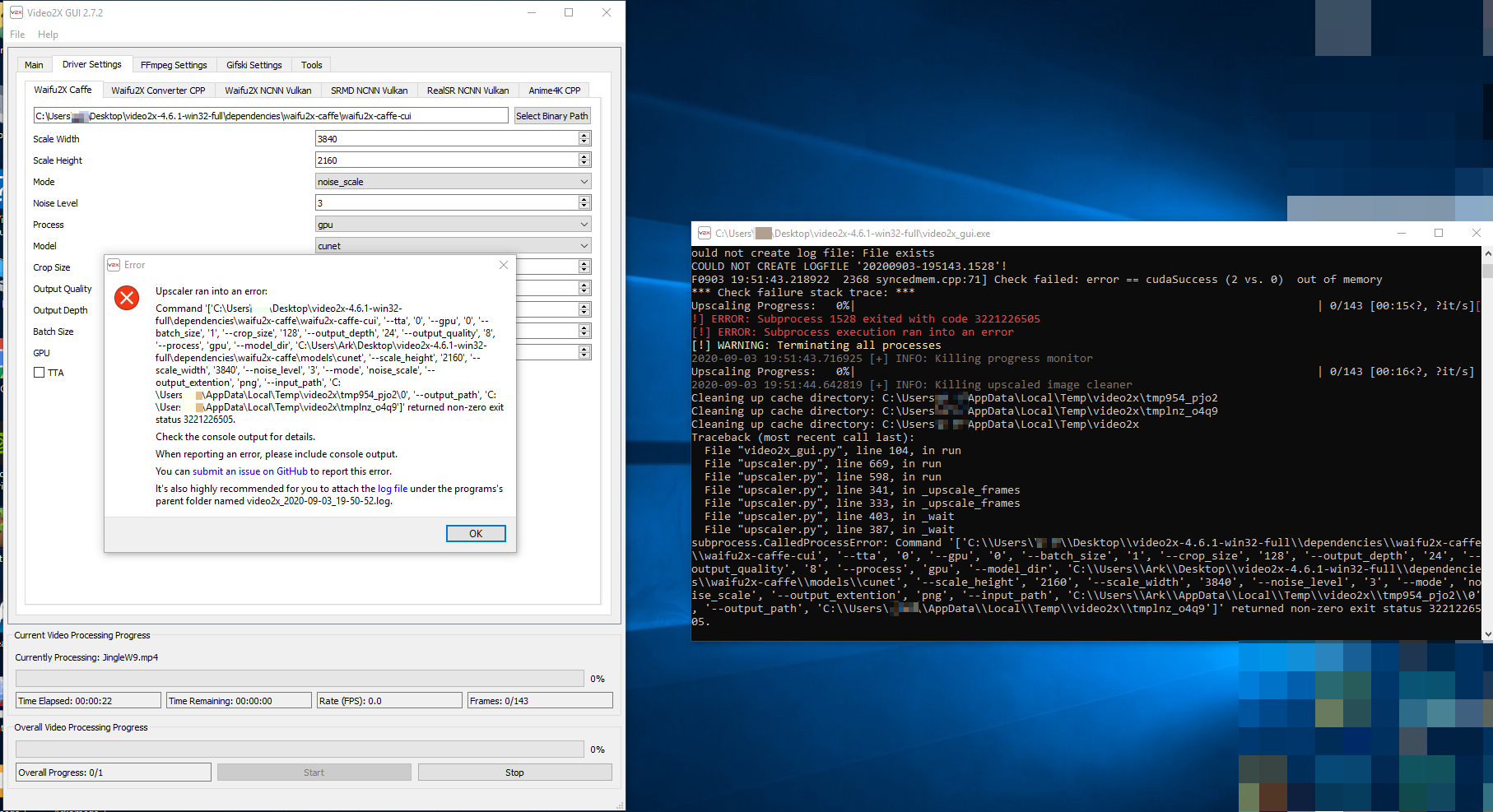This screenshot has height=812, width=1493.
Task: Click the red error icon in dialog
Action: pyautogui.click(x=127, y=297)
